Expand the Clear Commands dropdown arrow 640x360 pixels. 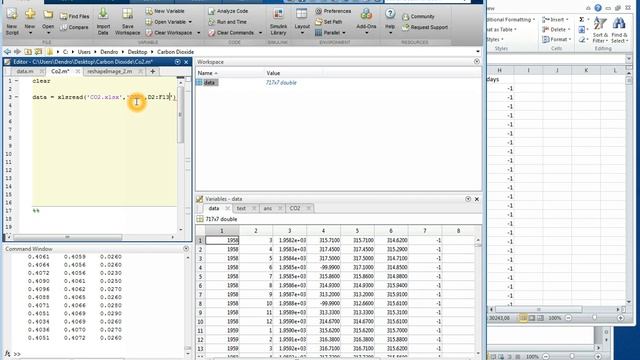[x=260, y=33]
